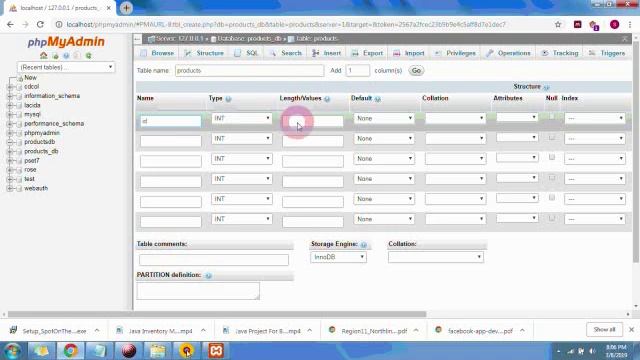640x360 pixels.
Task: Open Attributes dropdown for the id row
Action: pos(517,118)
